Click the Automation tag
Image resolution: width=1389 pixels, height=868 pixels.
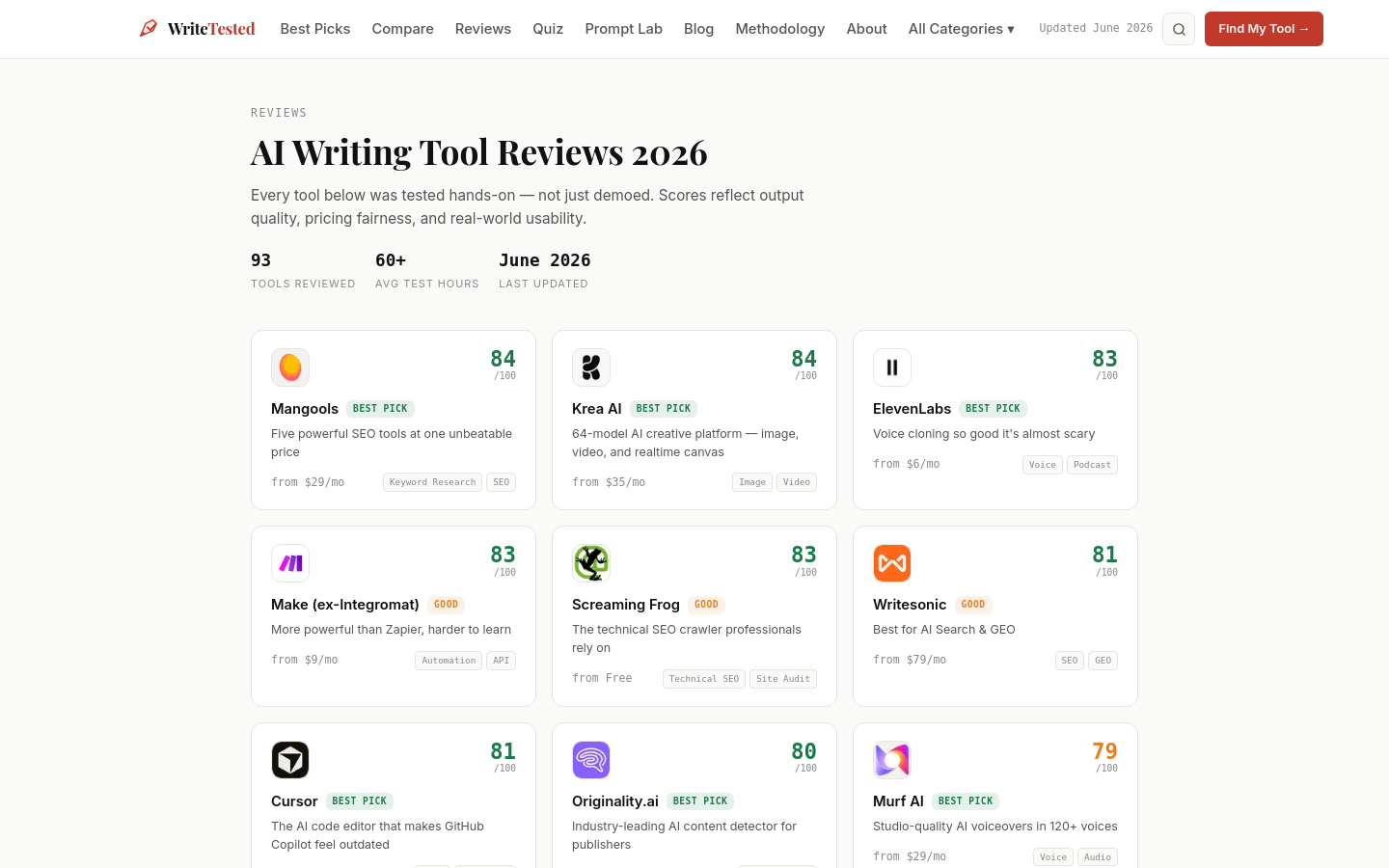click(449, 661)
